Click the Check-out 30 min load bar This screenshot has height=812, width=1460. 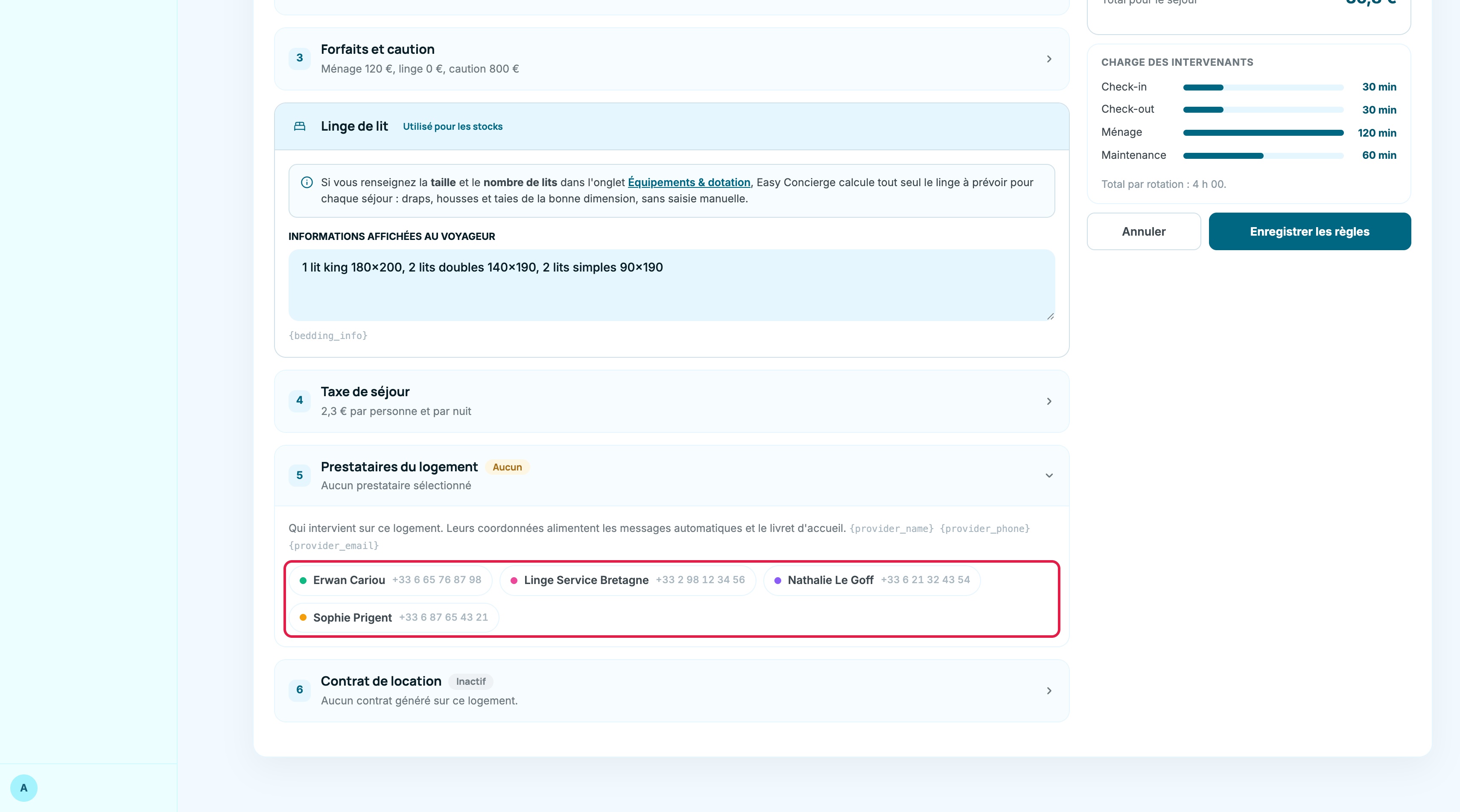1263,109
